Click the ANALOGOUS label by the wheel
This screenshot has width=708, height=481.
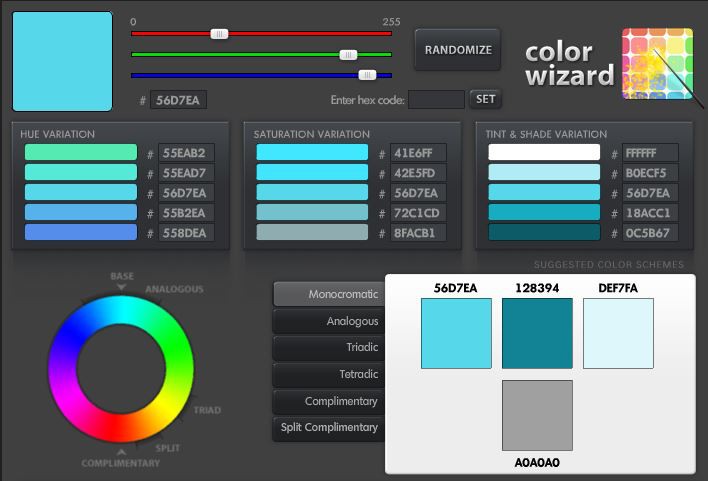tap(174, 289)
